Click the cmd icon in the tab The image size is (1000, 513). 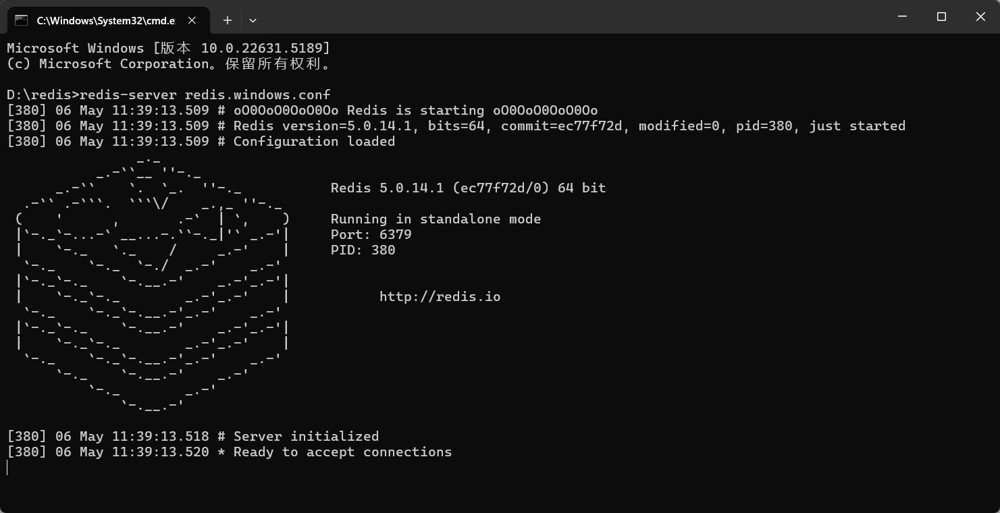21,20
